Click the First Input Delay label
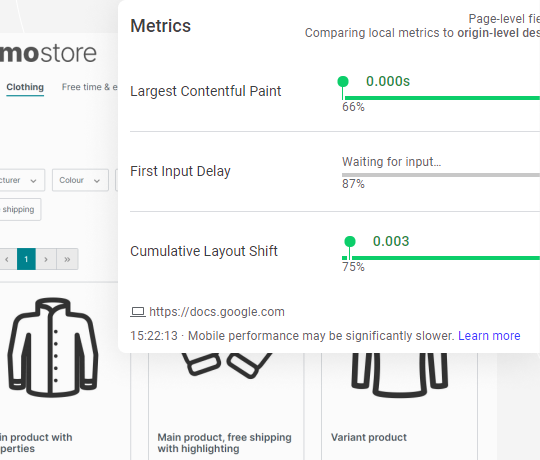 click(180, 171)
